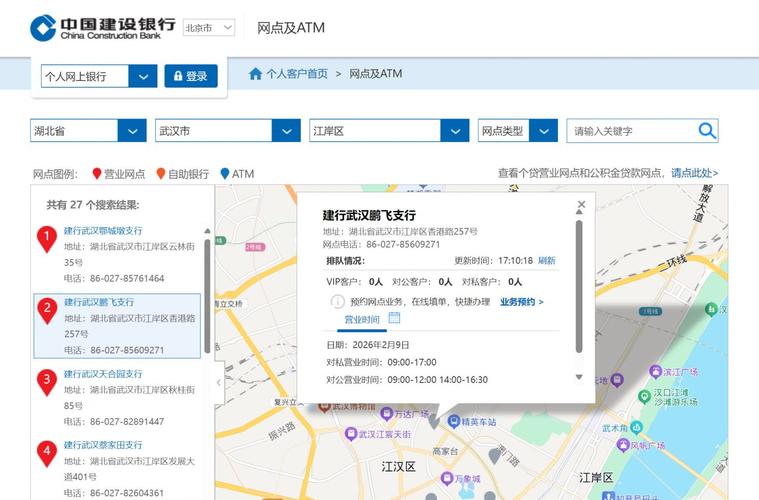Select result pin number 2

(x=47, y=311)
